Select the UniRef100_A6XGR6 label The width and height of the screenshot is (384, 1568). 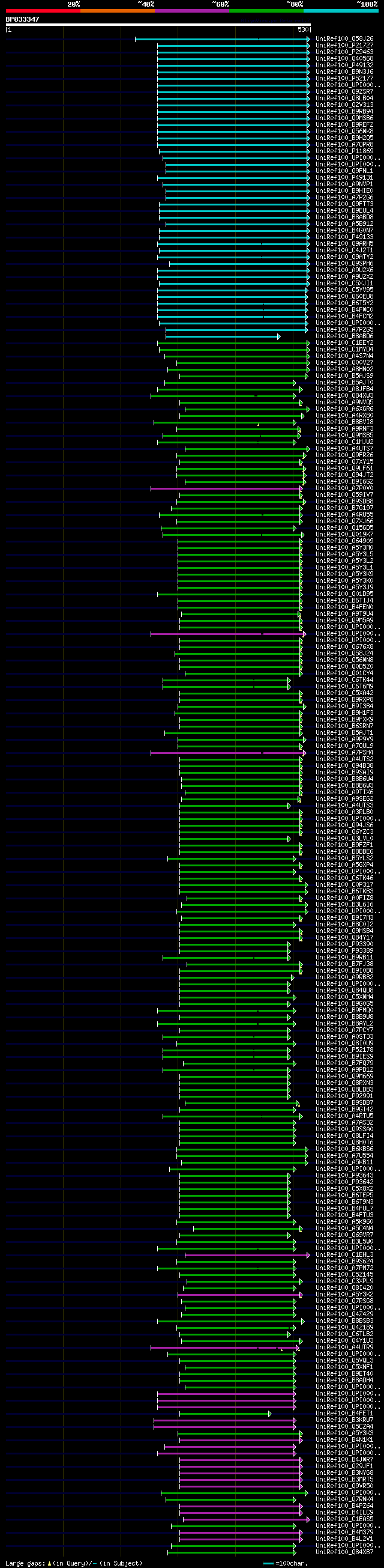[x=344, y=409]
